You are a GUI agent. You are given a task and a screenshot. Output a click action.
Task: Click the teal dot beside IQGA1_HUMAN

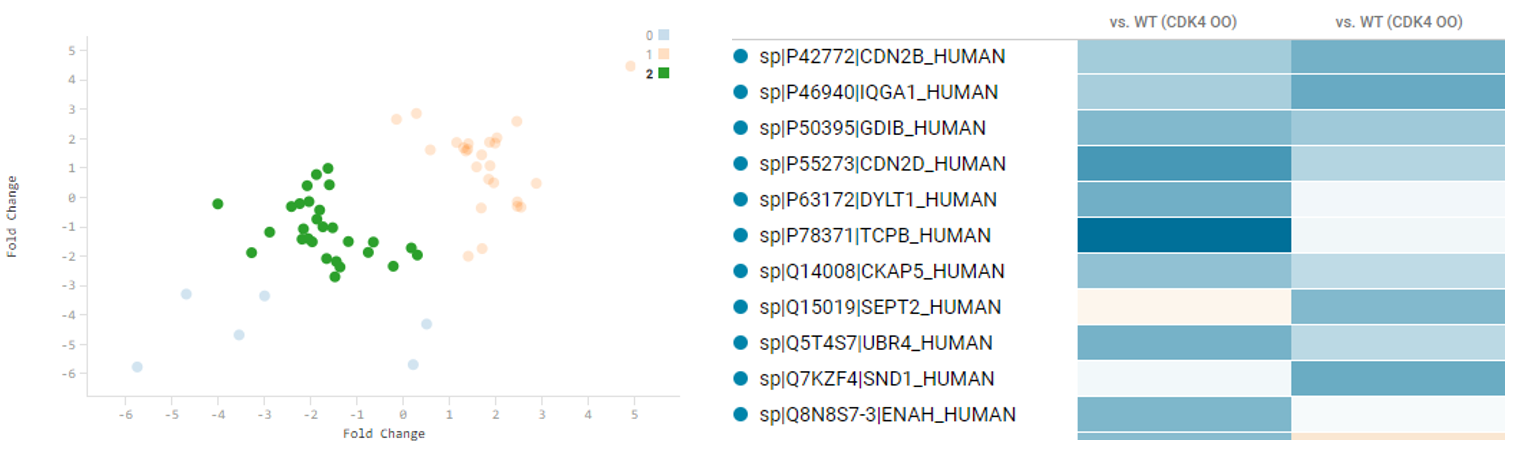(741, 92)
